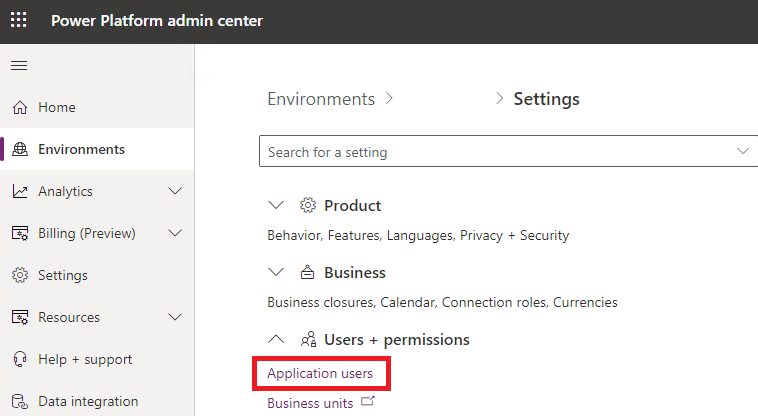758x416 pixels.
Task: Expand the Billing (Preview) sidebar chevron
Action: pos(175,233)
